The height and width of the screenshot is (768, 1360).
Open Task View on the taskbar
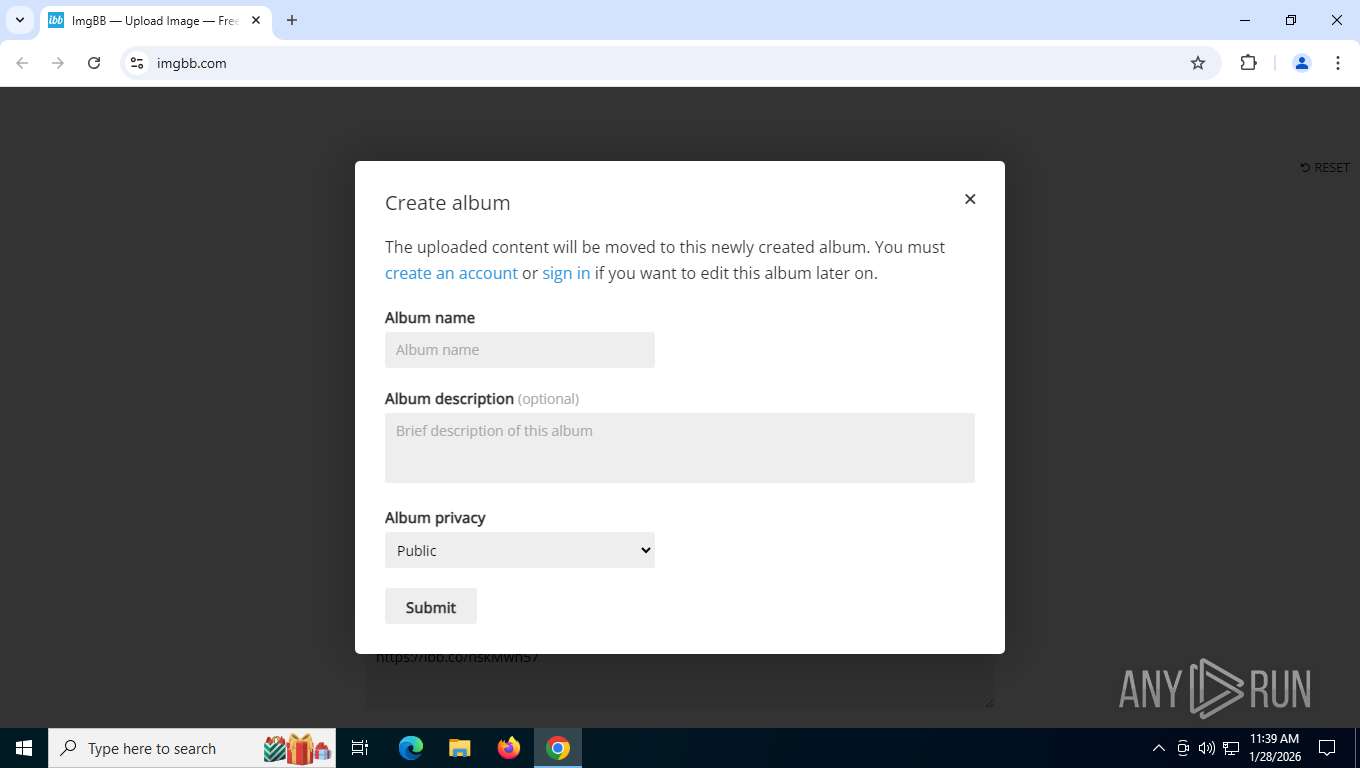tap(360, 748)
